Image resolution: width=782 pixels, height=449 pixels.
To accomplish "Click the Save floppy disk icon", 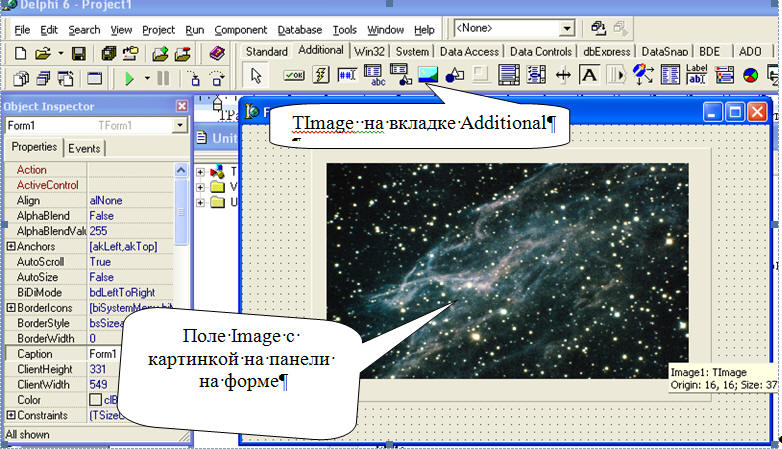I will coord(79,53).
